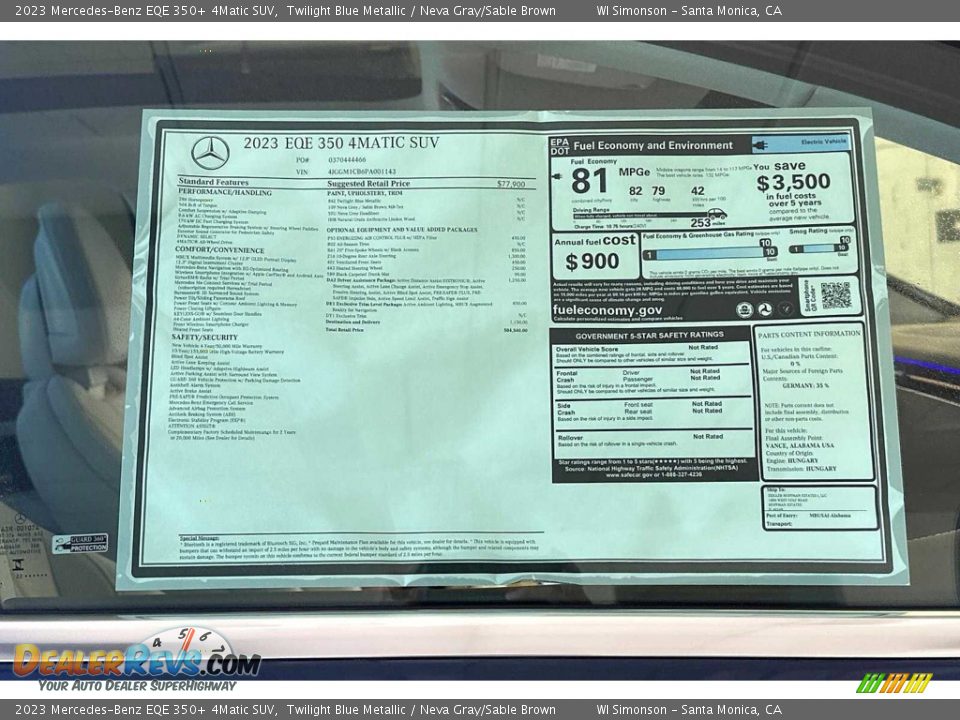This screenshot has height=720, width=960.
Task: Click the plug icon beside Electric Vehicle
Action: click(762, 145)
